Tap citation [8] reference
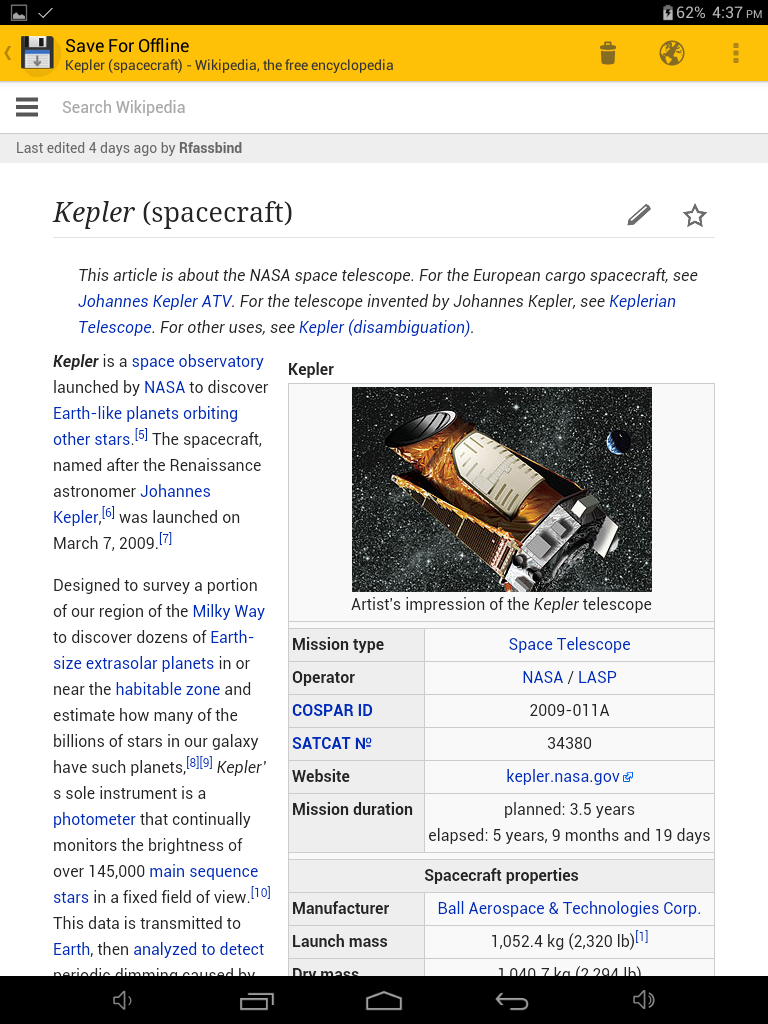Screen dimensions: 768x1024 point(193,762)
